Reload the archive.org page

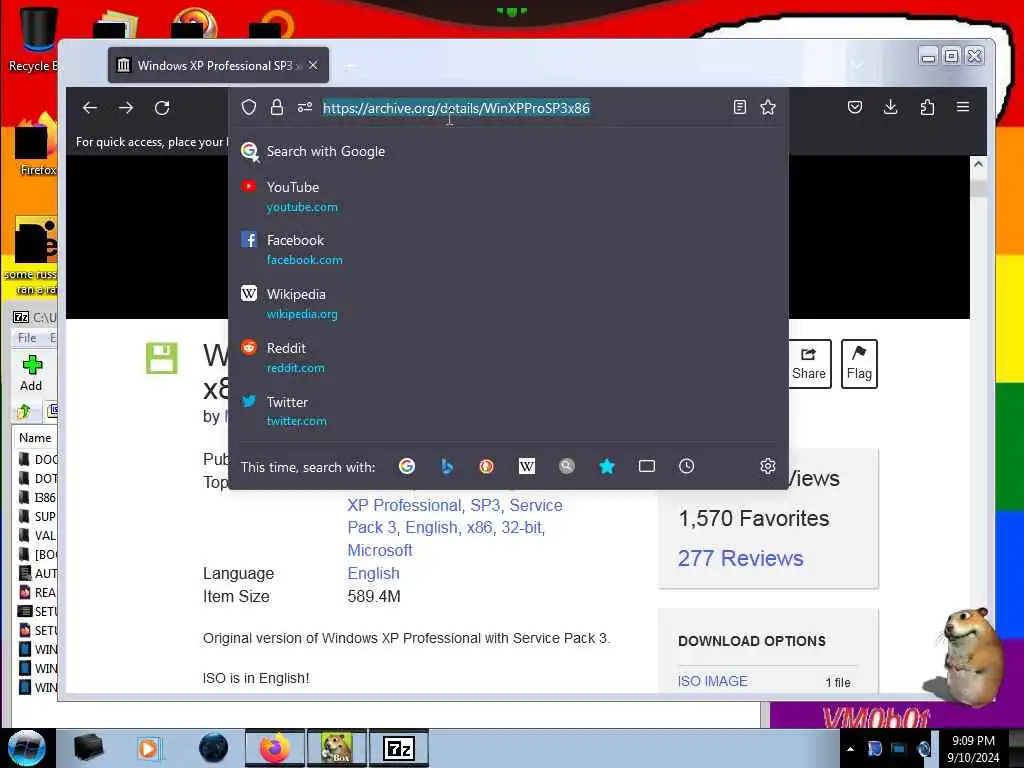pos(162,108)
